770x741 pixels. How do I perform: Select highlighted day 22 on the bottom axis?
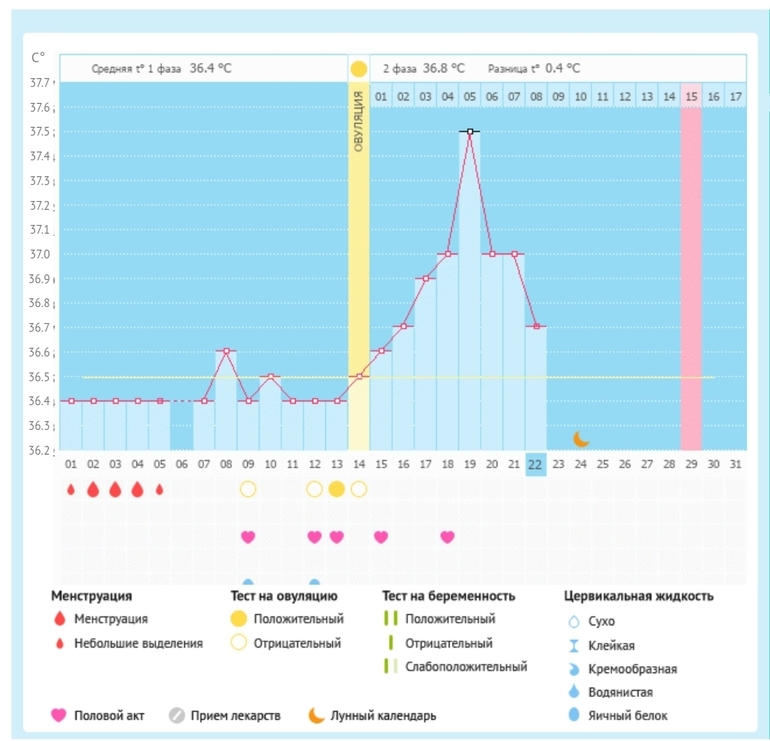click(x=536, y=464)
